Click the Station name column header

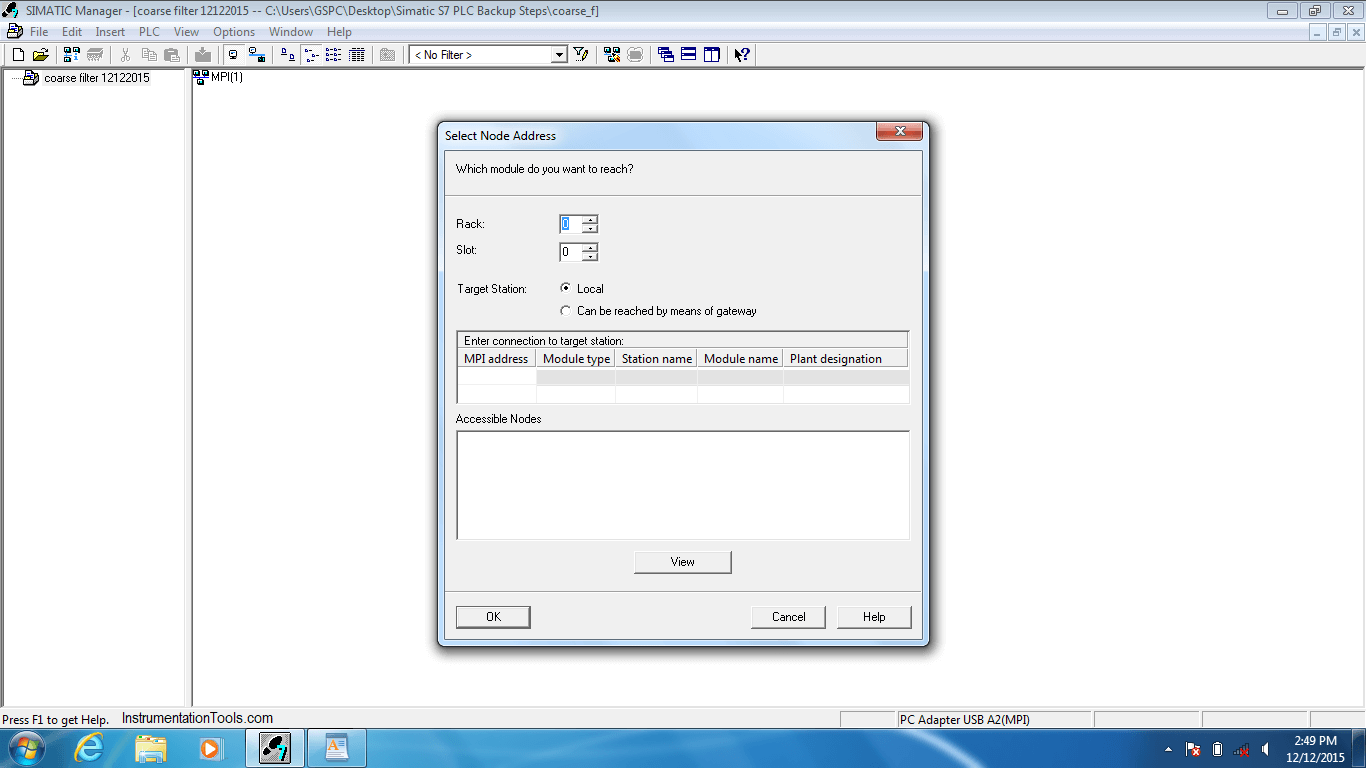pyautogui.click(x=656, y=359)
